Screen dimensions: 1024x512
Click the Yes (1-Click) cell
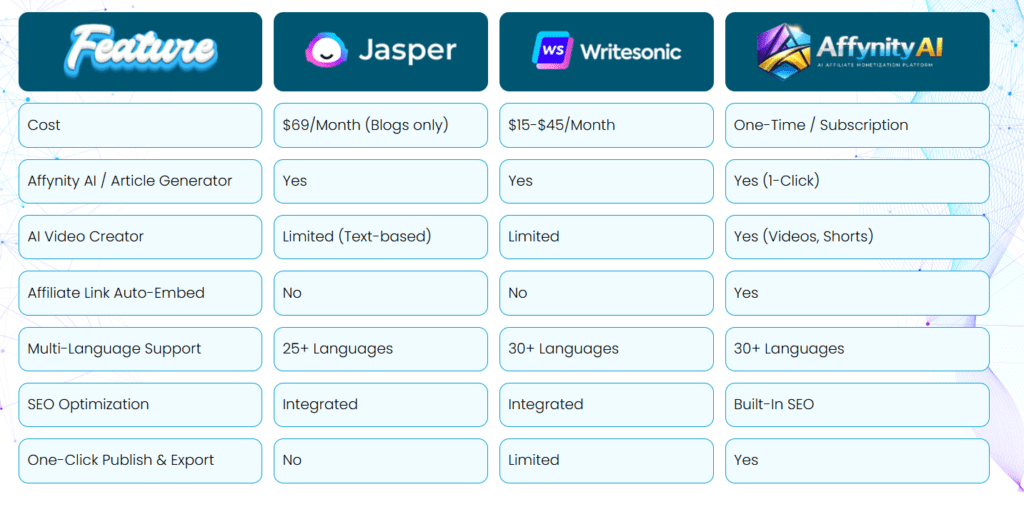click(x=857, y=181)
